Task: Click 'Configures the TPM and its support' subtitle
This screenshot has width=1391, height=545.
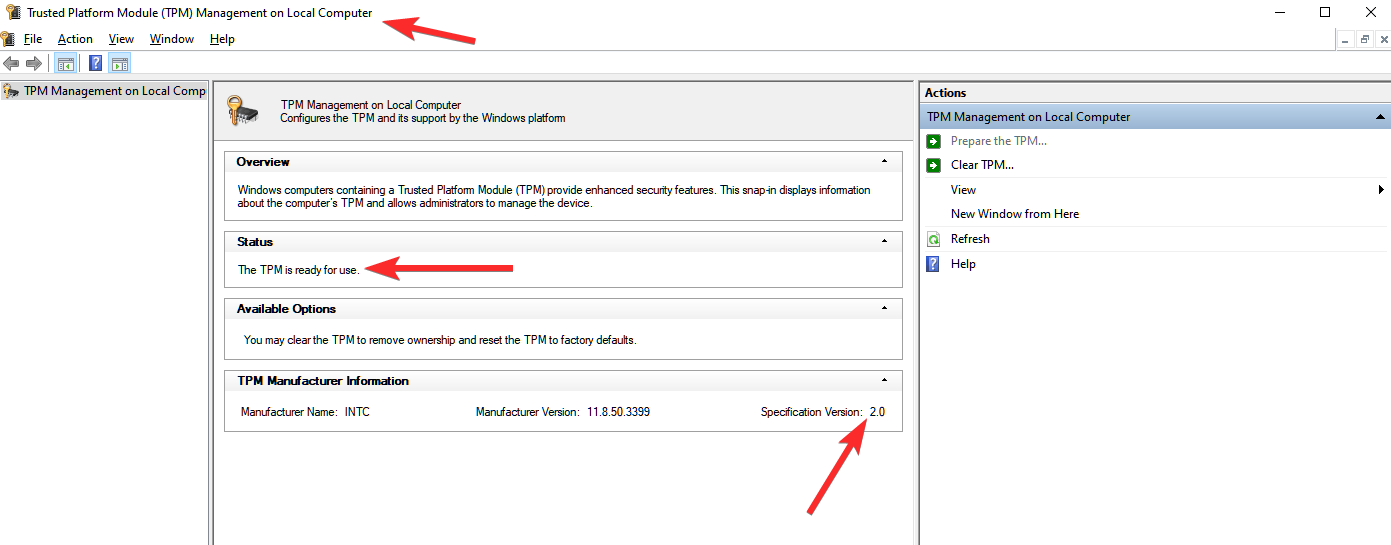Action: coord(422,118)
